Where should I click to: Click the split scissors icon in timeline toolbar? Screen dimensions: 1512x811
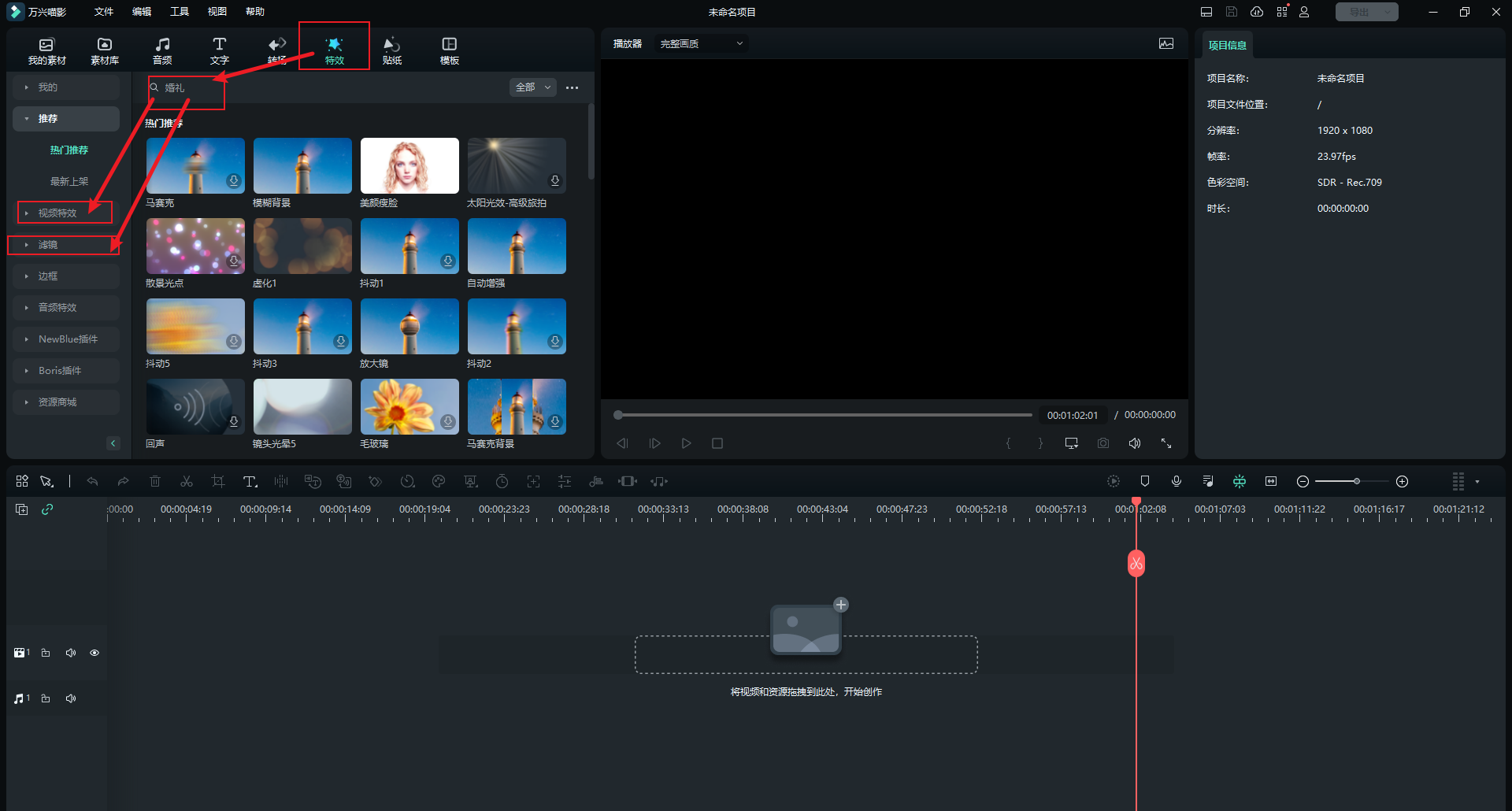[187, 481]
